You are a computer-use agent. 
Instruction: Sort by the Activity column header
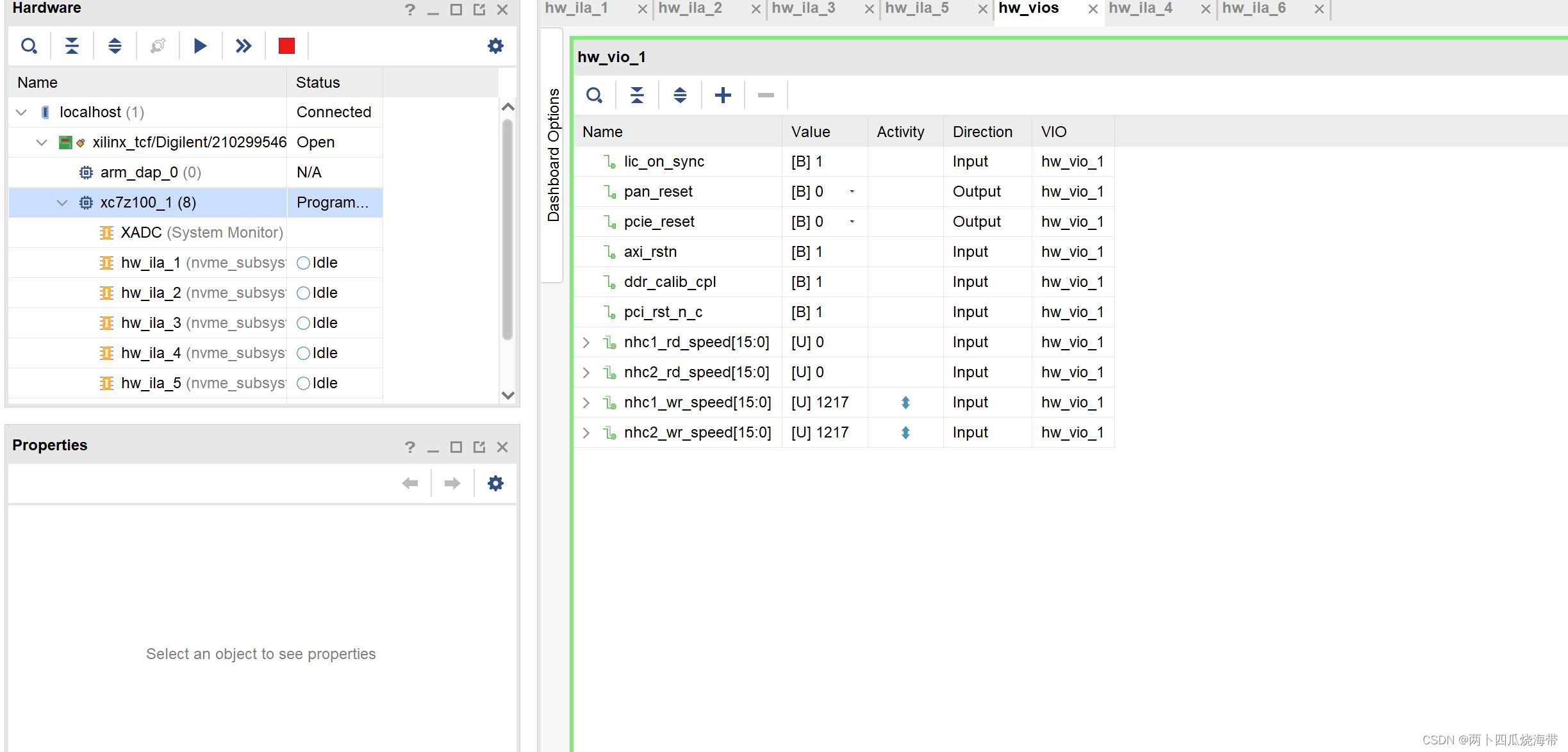[905, 132]
